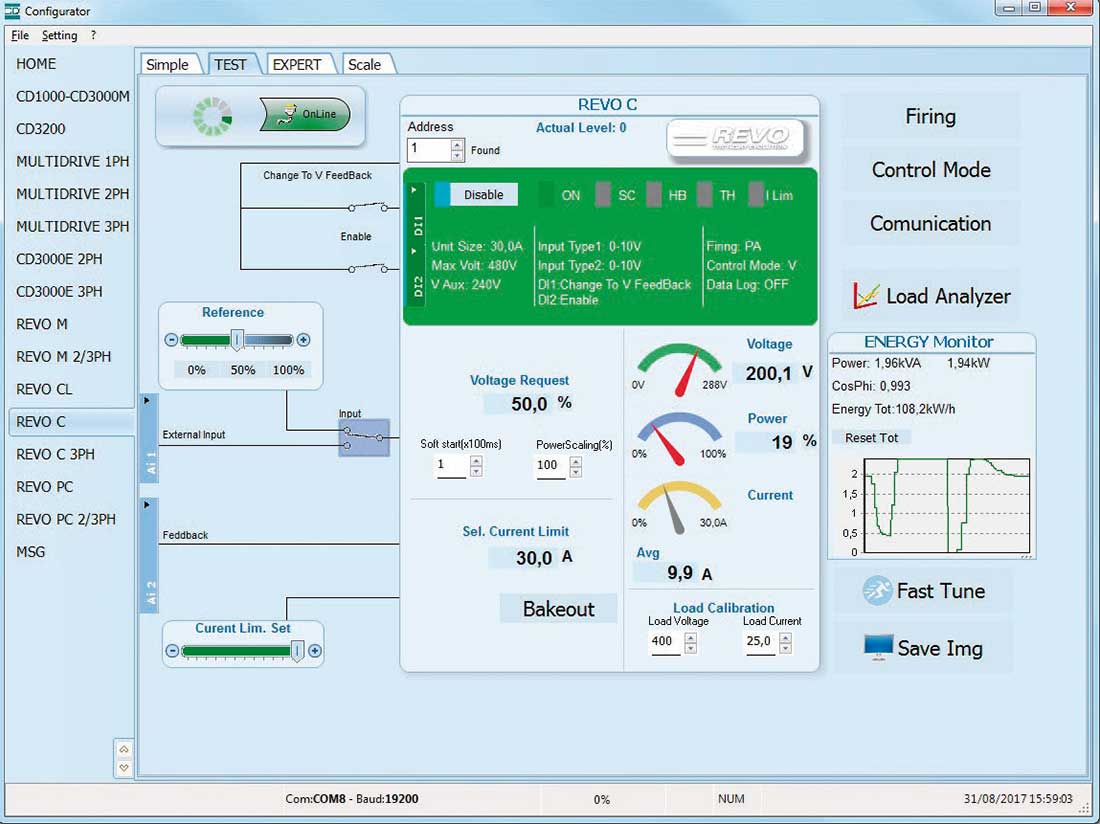Increase the PowerScaling percentage

[x=576, y=461]
